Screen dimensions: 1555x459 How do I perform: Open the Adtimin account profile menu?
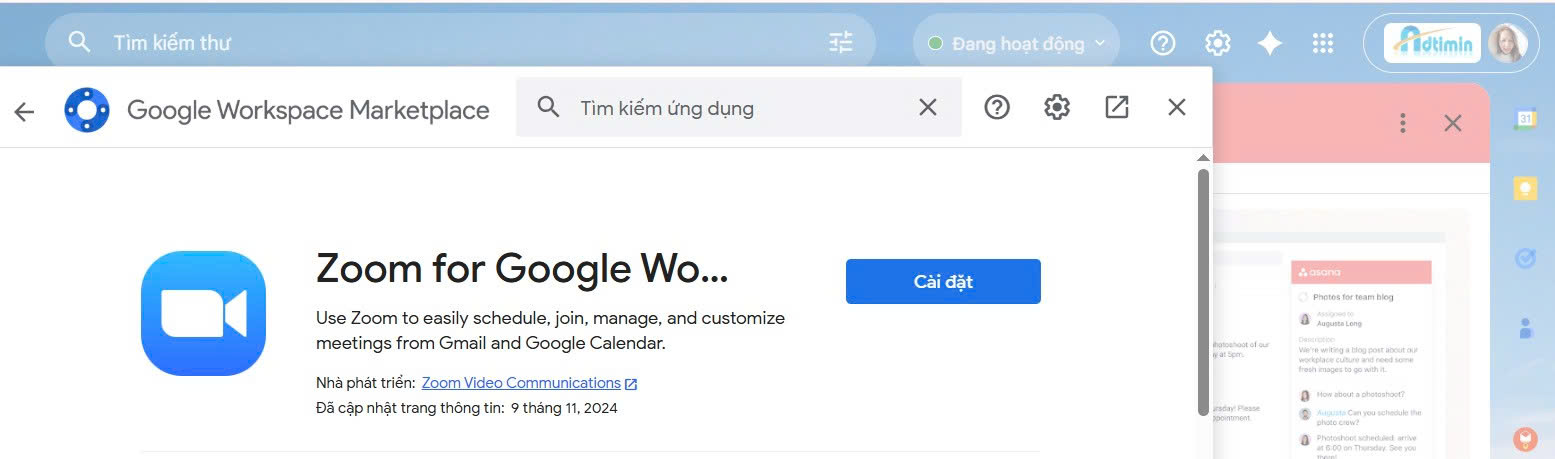pyautogui.click(x=1506, y=43)
